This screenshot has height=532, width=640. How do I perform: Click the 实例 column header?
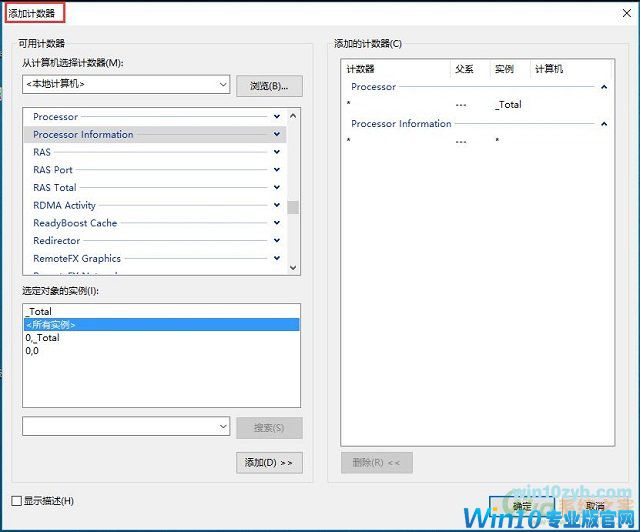coord(510,69)
